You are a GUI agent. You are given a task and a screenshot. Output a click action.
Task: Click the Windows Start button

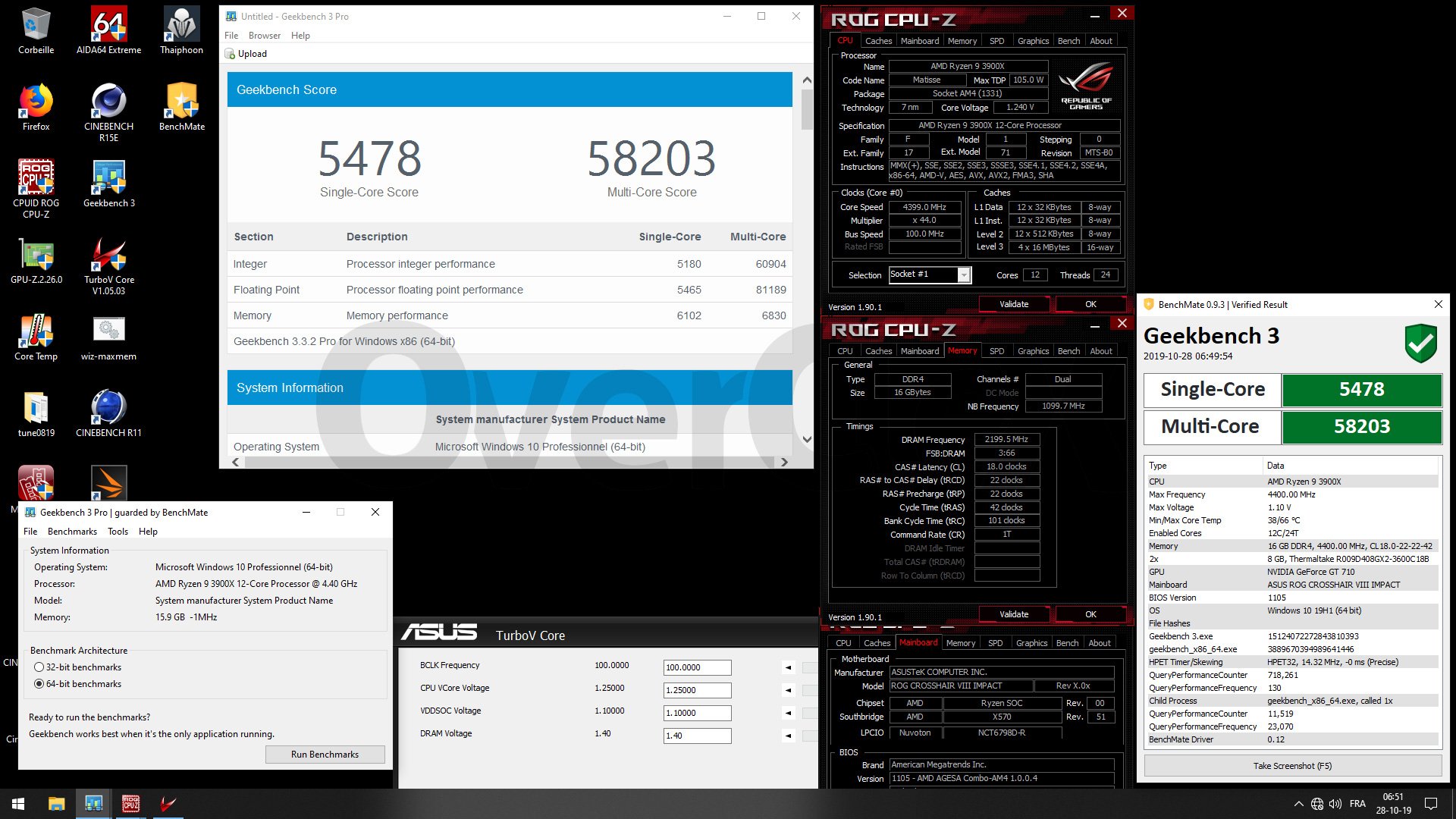18,804
